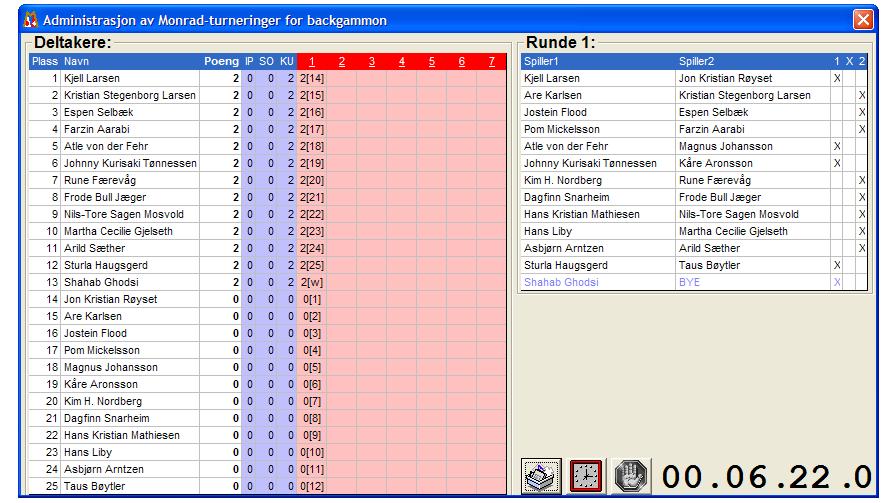The image size is (885, 503).
Task: Switch to round 2 column header
Action: [341, 62]
